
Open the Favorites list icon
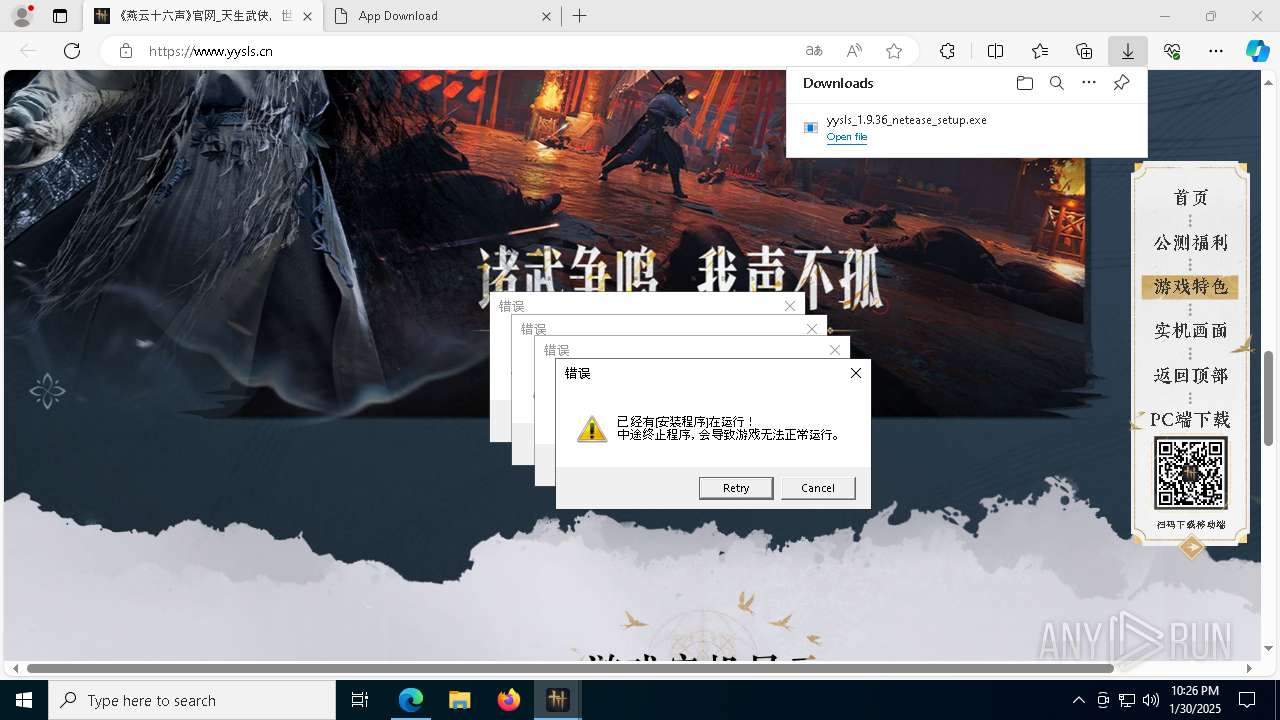pyautogui.click(x=1040, y=51)
